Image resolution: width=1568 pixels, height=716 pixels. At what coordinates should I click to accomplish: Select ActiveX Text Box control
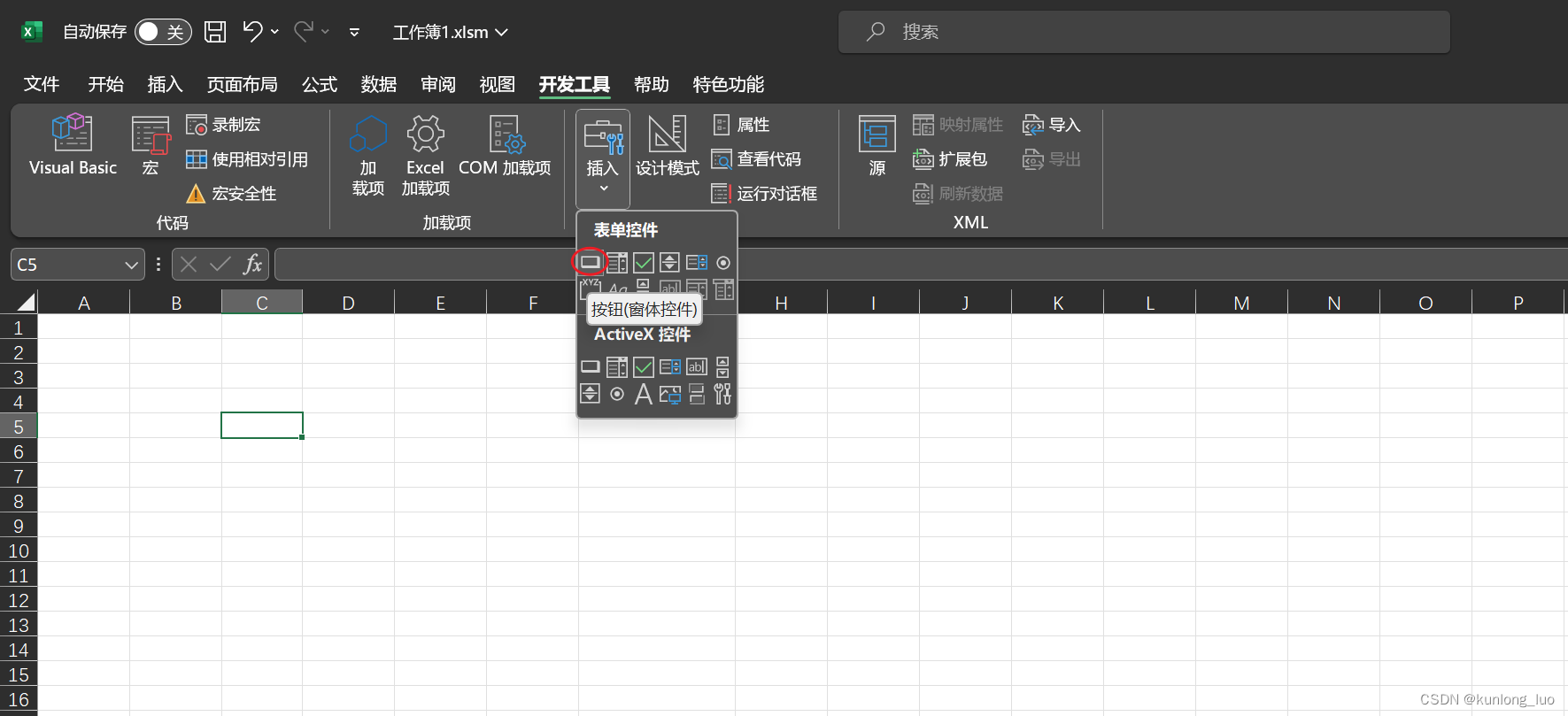[697, 366]
